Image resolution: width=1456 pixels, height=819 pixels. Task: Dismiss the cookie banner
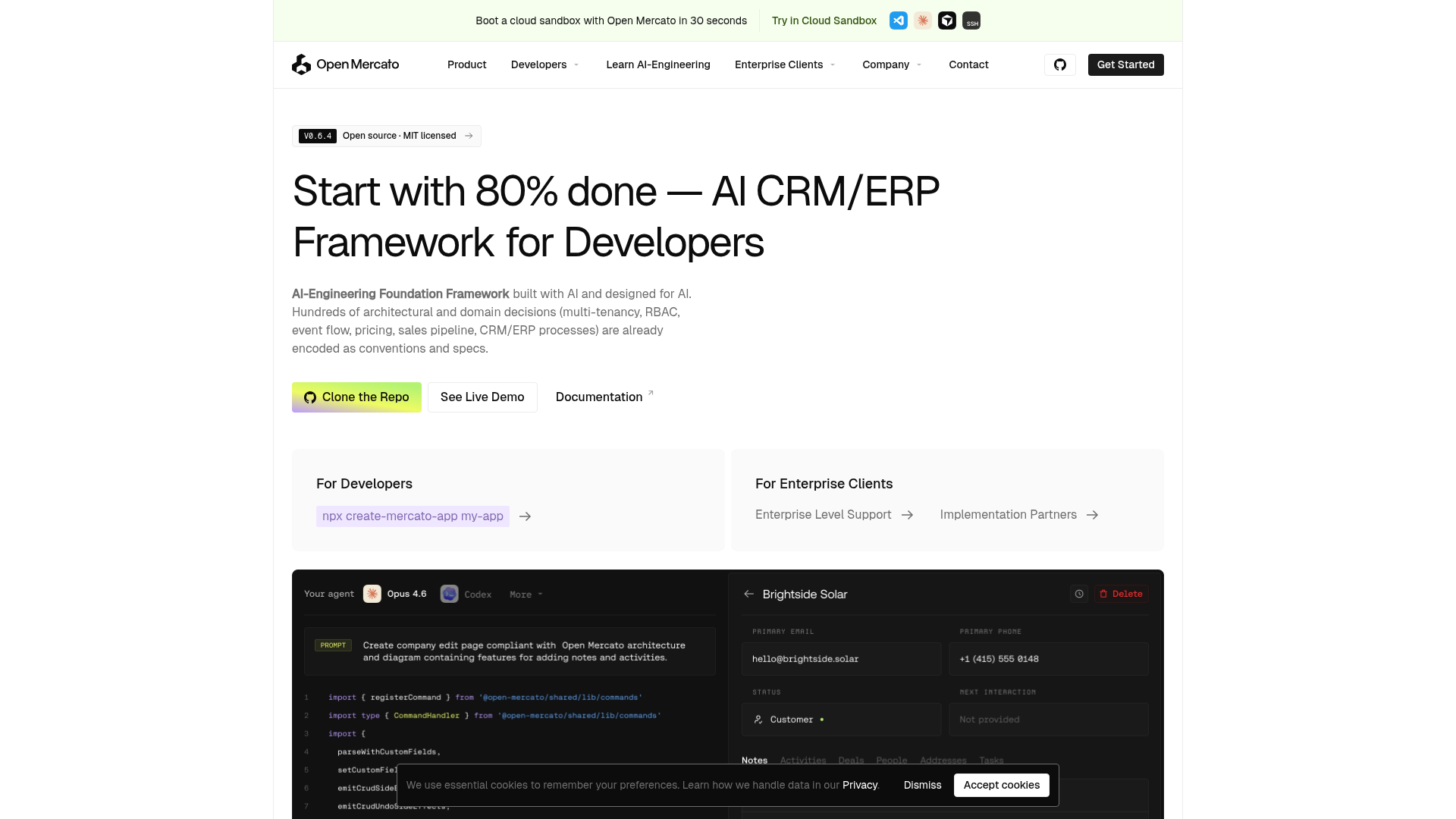pyautogui.click(x=922, y=785)
